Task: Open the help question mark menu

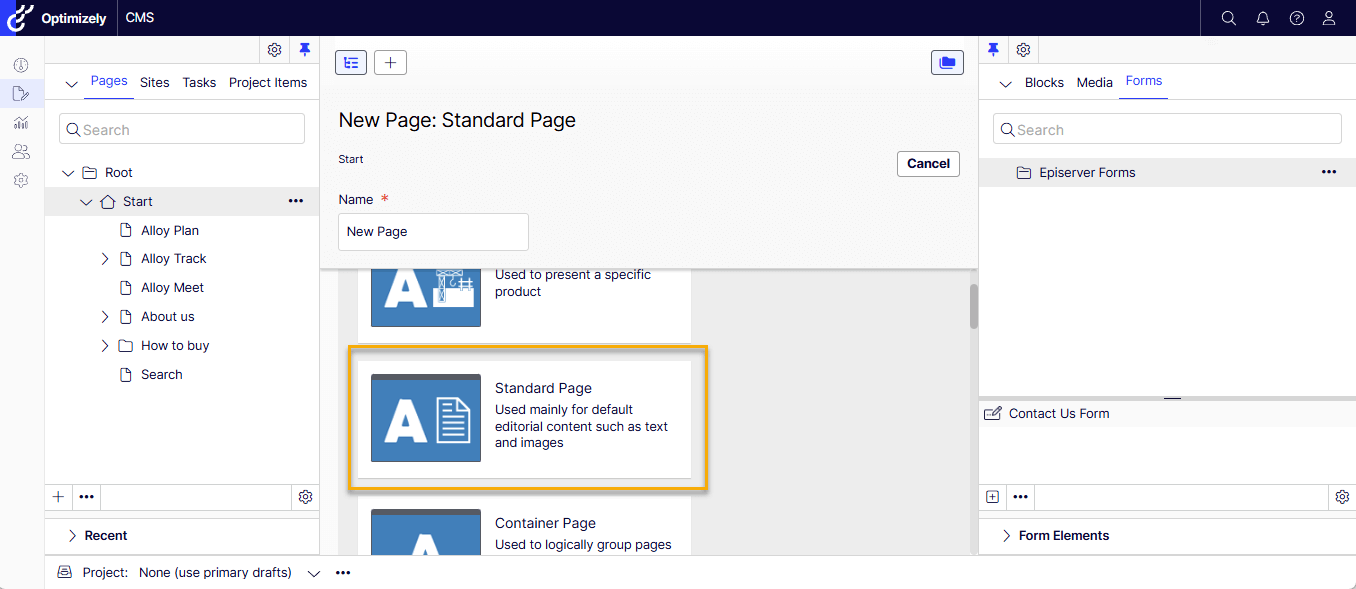Action: click(1297, 18)
